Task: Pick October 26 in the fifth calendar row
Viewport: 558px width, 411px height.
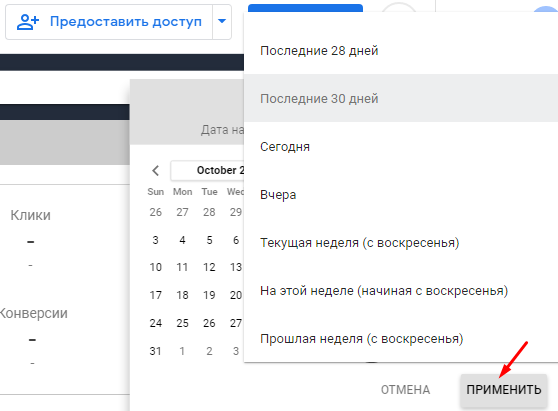Action: tap(209, 323)
